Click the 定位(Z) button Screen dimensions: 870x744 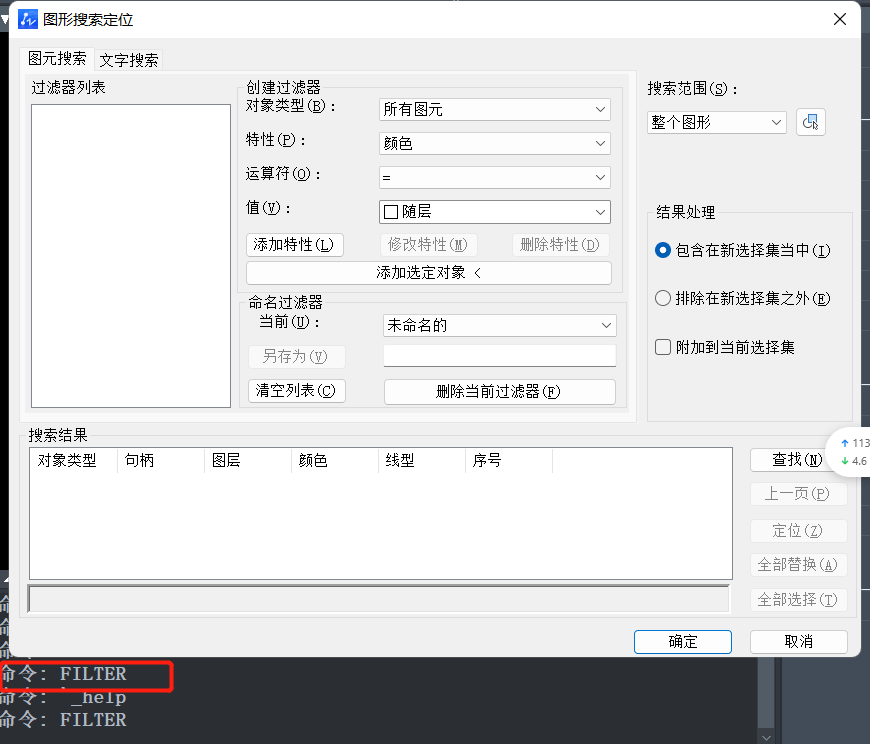[x=797, y=531]
